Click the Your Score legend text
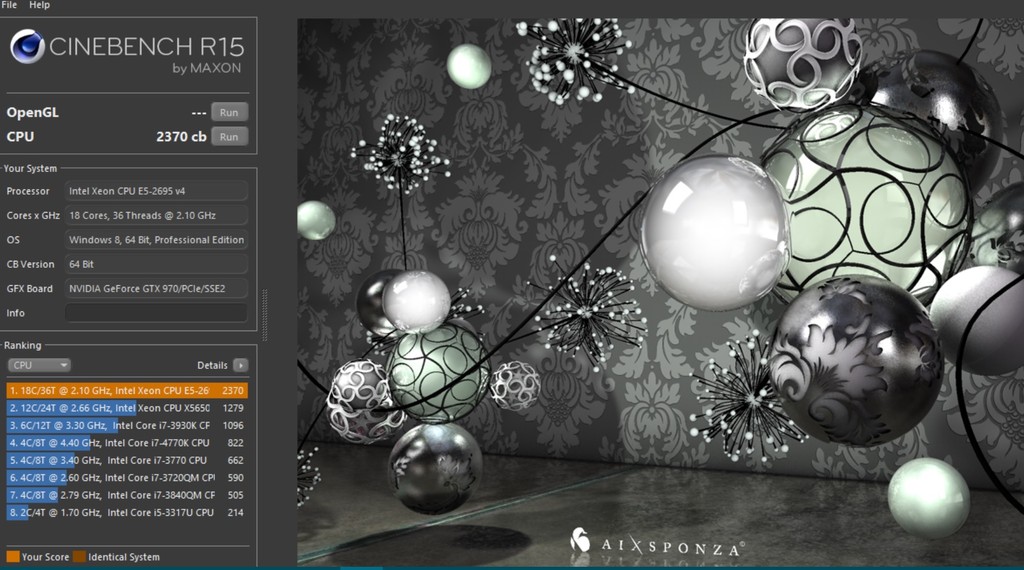Screen dimensions: 1024x570 [x=45, y=557]
